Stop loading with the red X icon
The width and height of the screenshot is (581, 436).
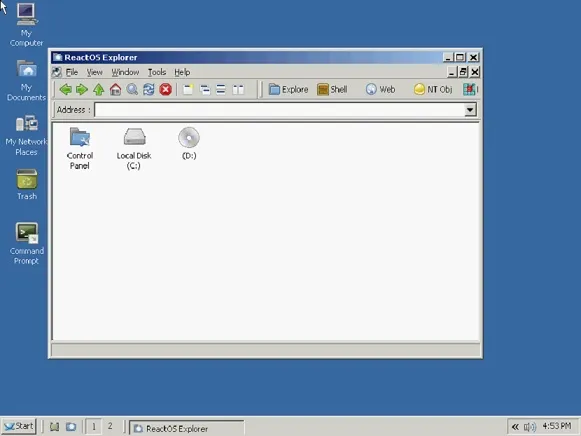tap(165, 89)
